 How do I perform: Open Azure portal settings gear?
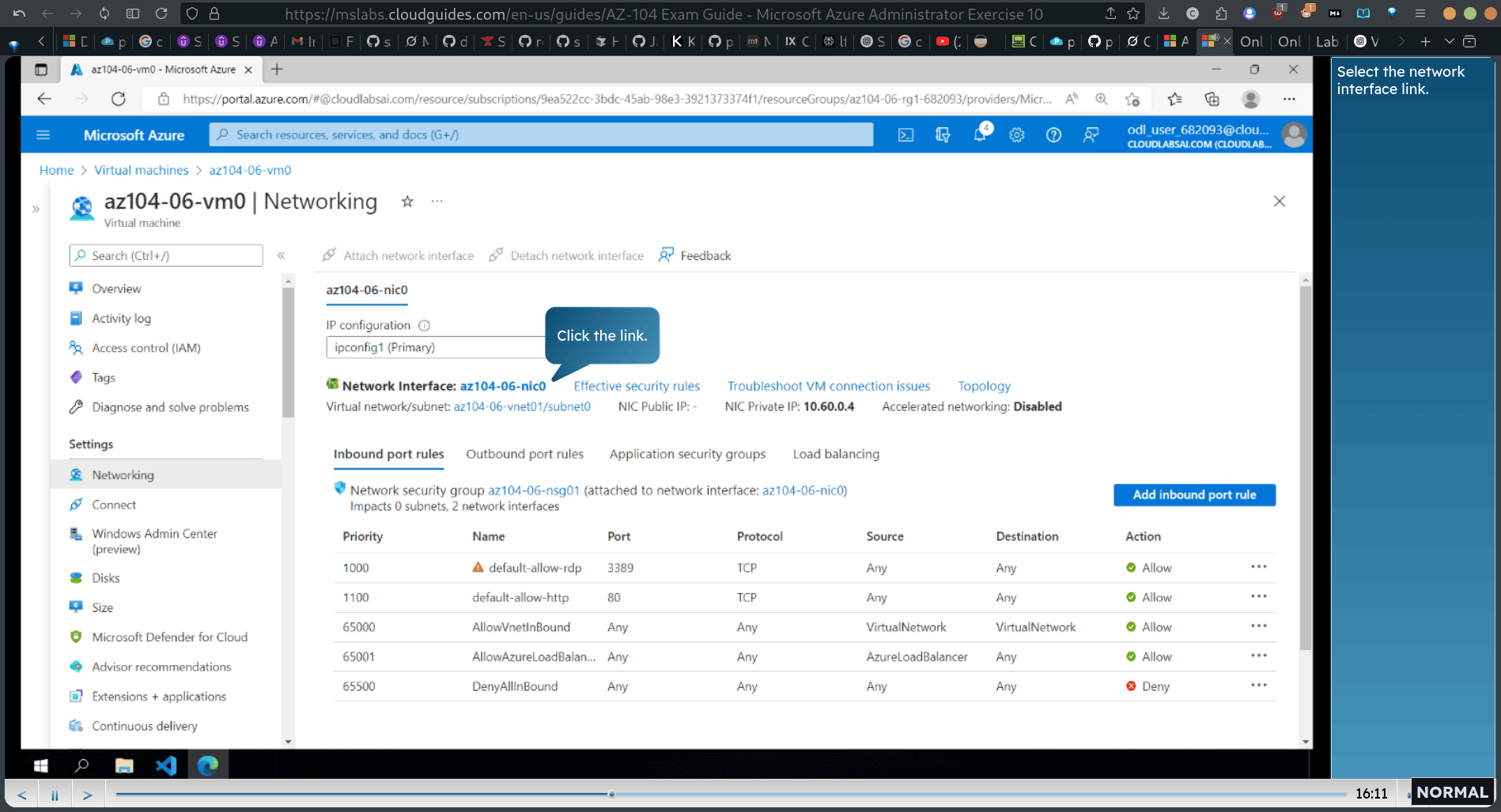coord(1017,135)
